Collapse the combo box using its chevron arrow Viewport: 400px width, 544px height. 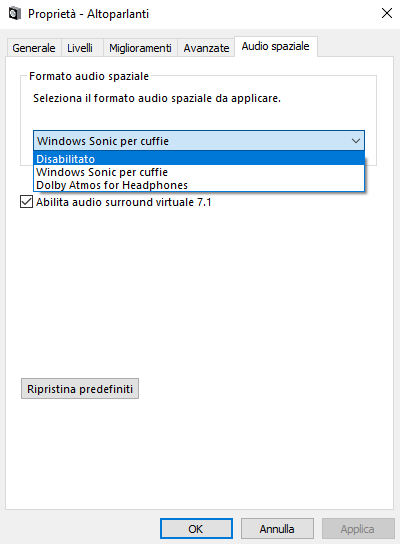(356, 141)
